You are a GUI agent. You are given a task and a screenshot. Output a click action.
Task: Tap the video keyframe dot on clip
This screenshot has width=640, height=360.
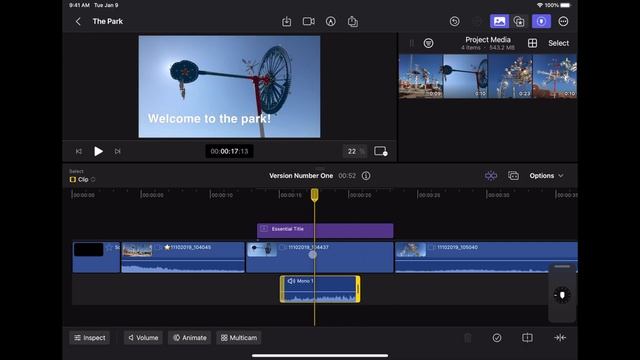pyautogui.click(x=312, y=255)
